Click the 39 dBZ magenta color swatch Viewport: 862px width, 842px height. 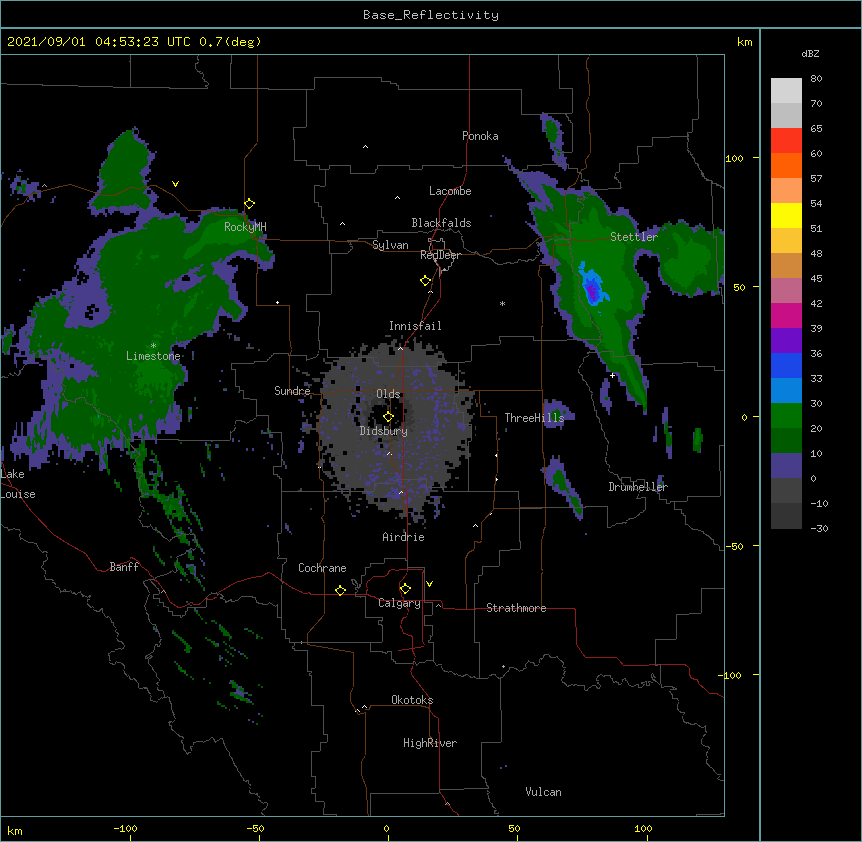[x=786, y=315]
